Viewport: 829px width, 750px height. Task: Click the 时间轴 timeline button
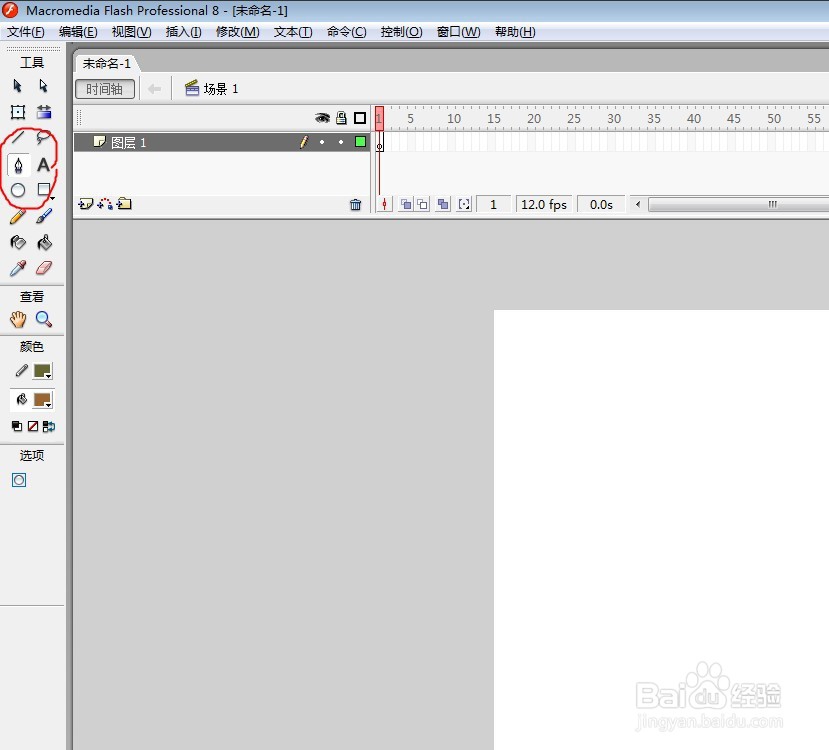click(x=105, y=89)
